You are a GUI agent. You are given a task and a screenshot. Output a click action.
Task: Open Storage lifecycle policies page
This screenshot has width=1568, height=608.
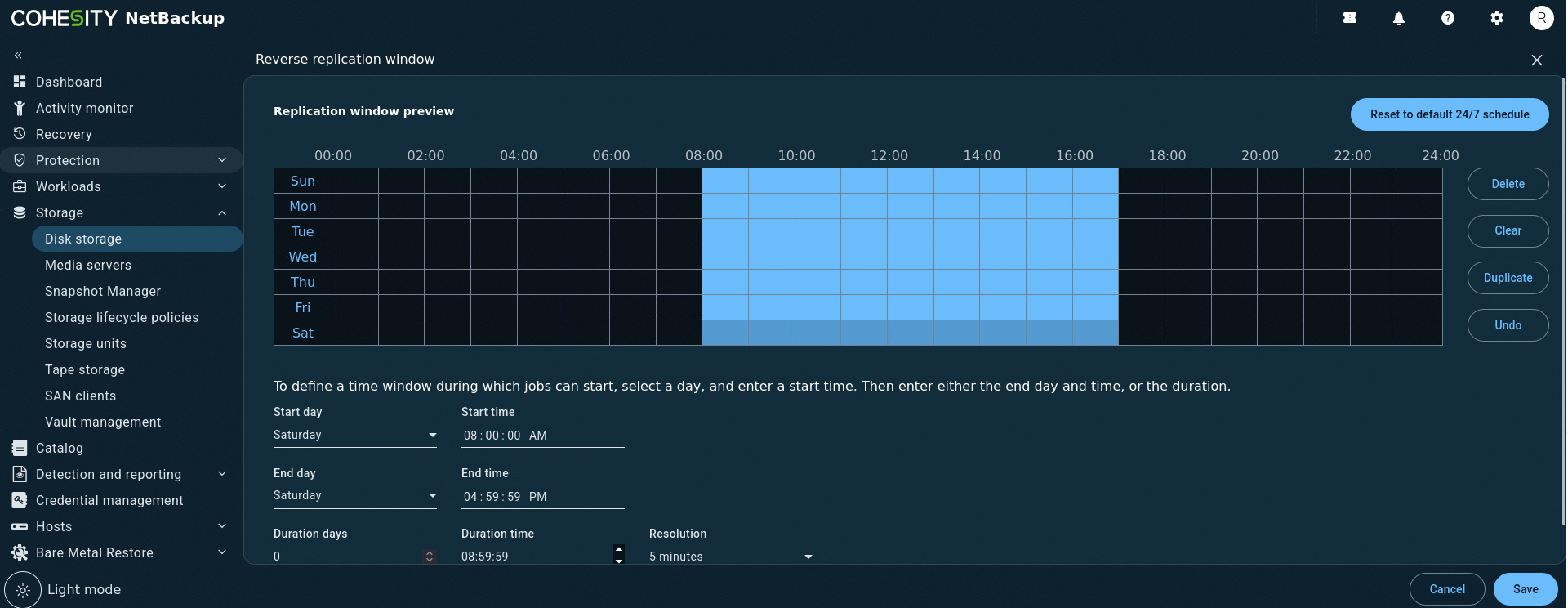(122, 317)
